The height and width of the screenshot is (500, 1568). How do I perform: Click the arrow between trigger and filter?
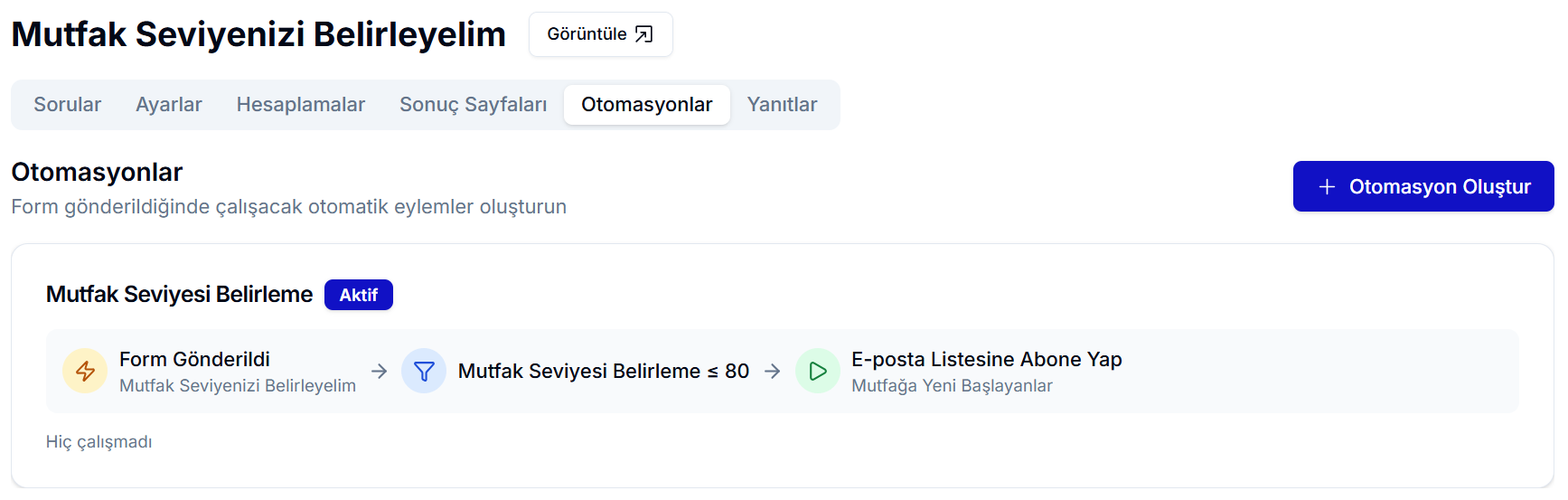tap(380, 372)
